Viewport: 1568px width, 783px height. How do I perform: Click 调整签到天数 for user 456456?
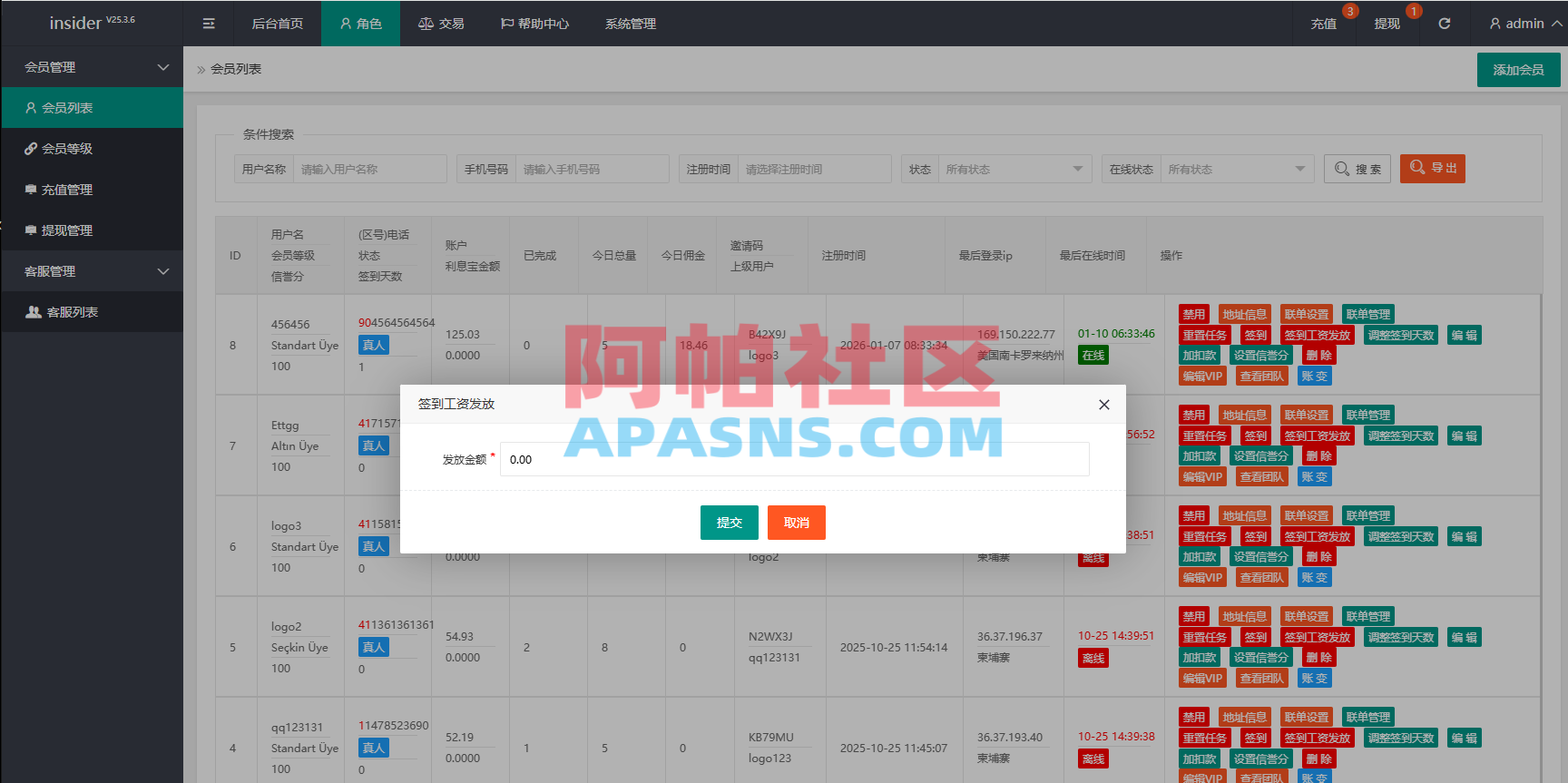click(x=1401, y=335)
